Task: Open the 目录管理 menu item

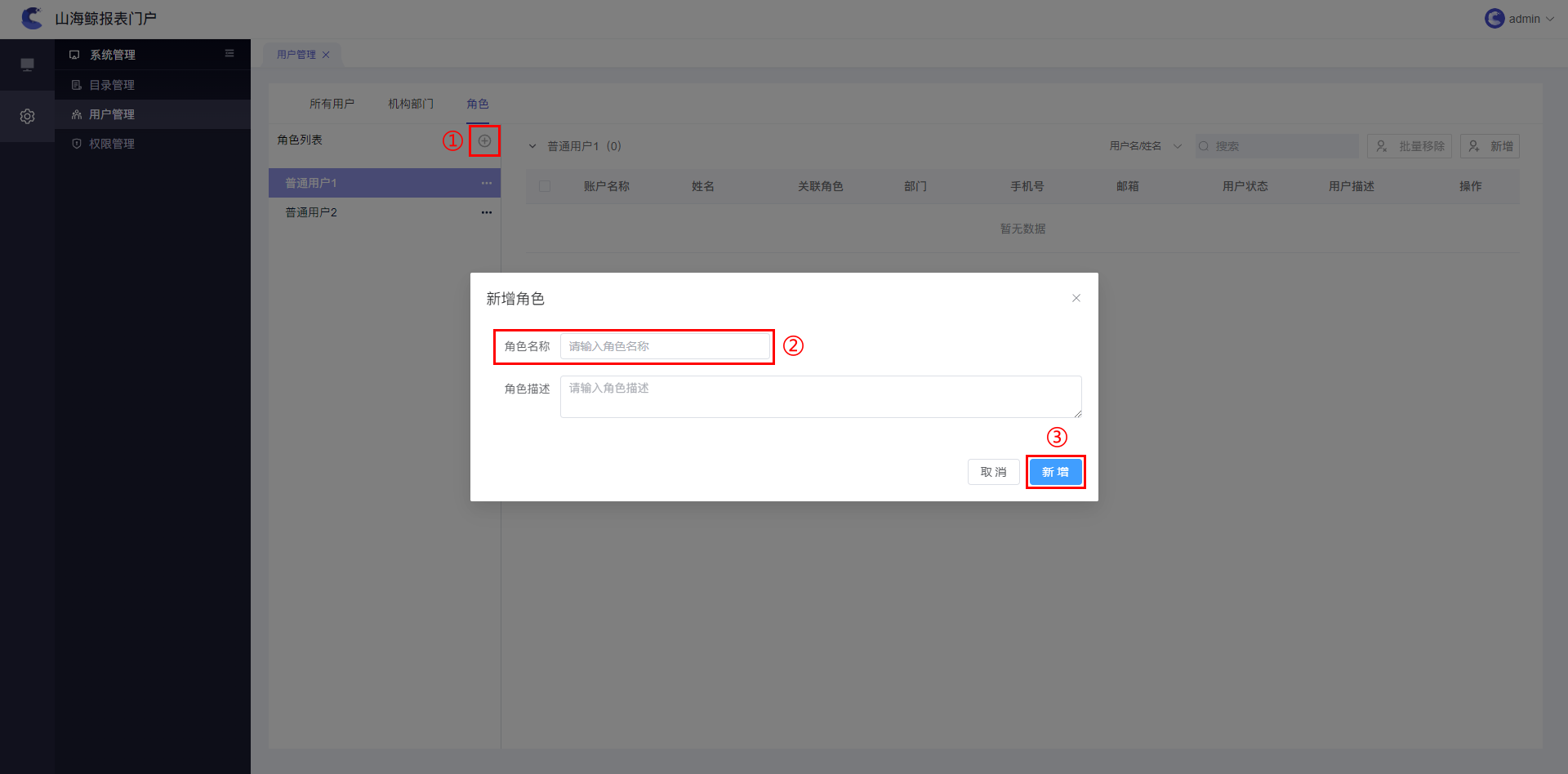Action: tap(153, 85)
